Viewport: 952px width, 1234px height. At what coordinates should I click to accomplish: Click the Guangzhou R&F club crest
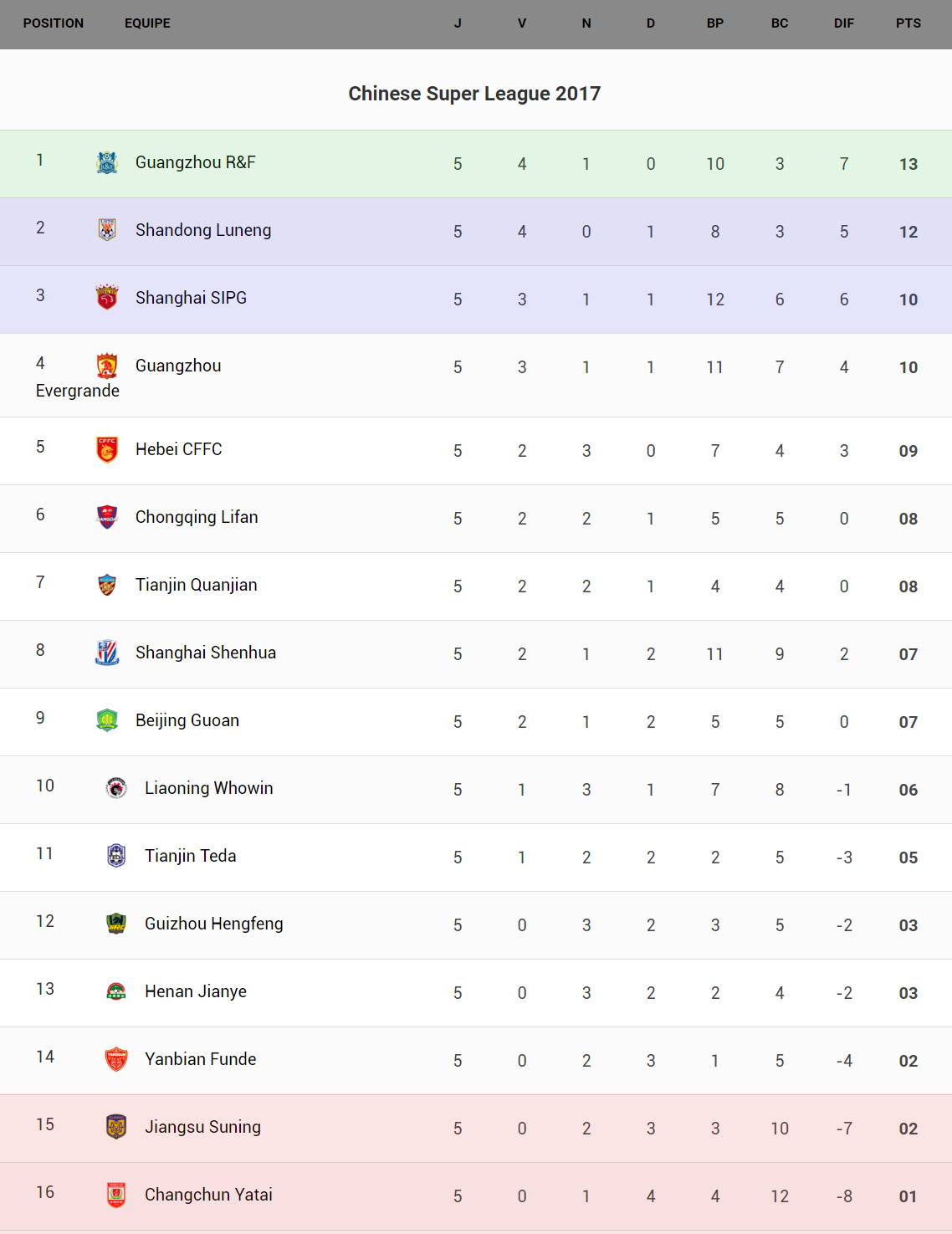coord(107,162)
